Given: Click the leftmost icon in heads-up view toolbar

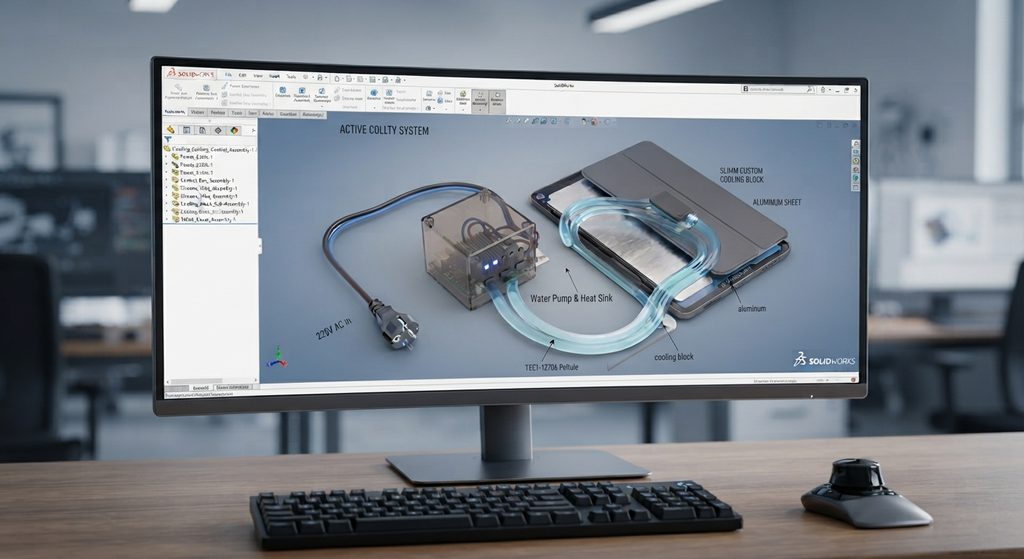Looking at the screenshot, I should [508, 121].
